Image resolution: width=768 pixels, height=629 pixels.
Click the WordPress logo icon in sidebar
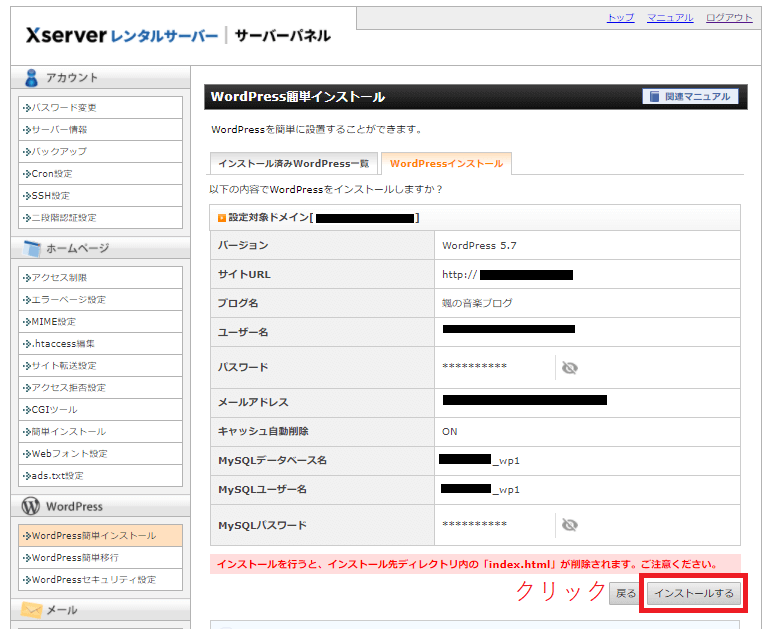point(31,506)
